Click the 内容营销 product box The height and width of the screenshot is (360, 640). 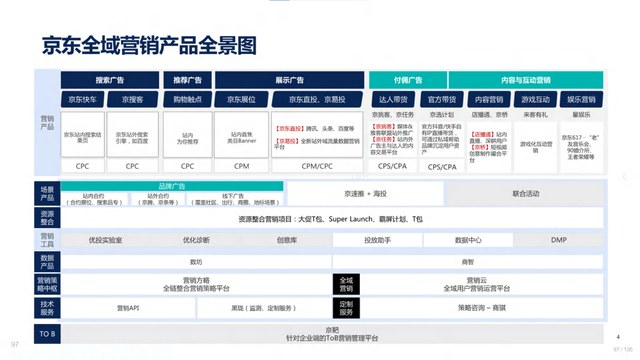[x=489, y=99]
